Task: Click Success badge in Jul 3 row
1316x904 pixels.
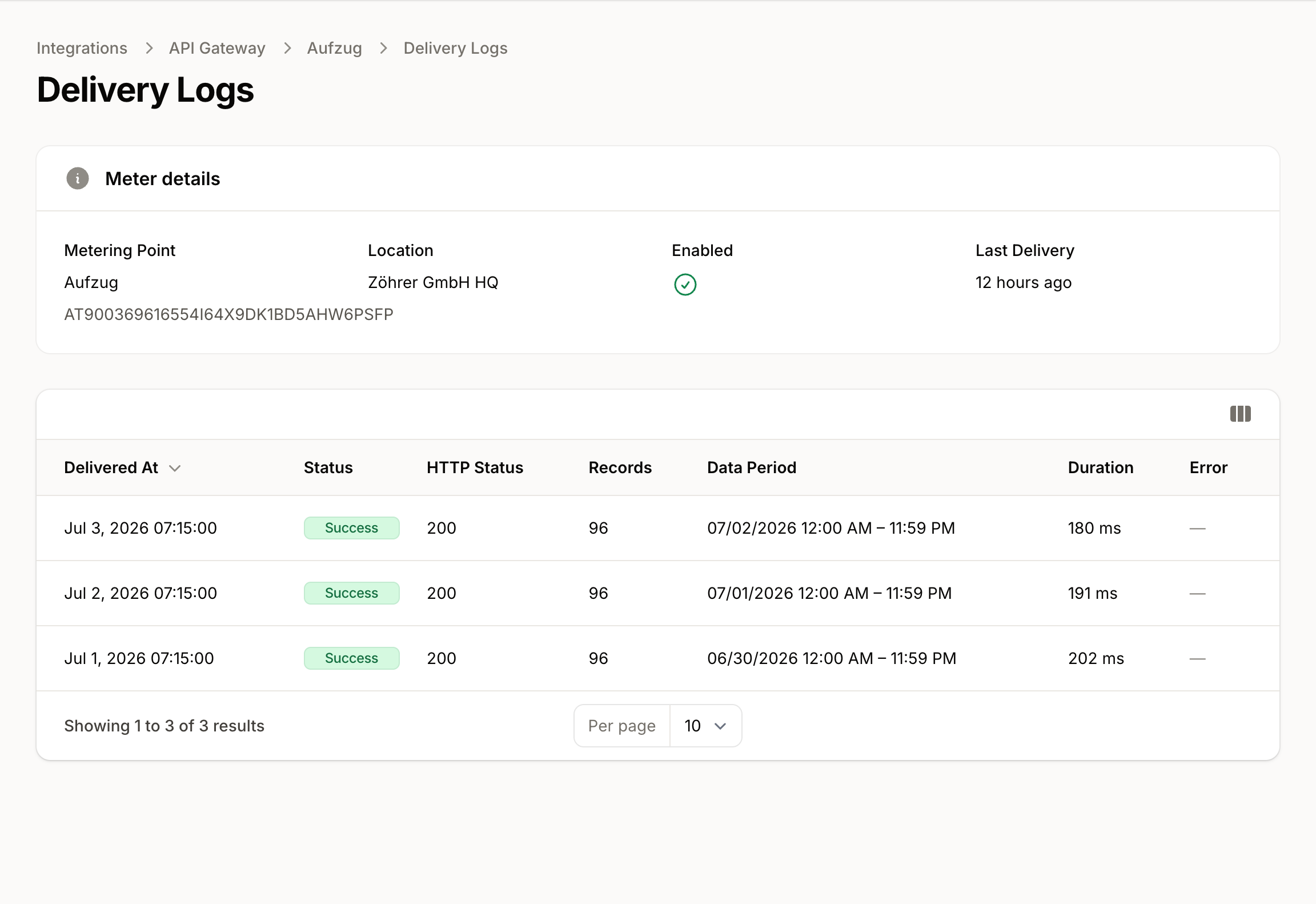Action: pos(351,528)
